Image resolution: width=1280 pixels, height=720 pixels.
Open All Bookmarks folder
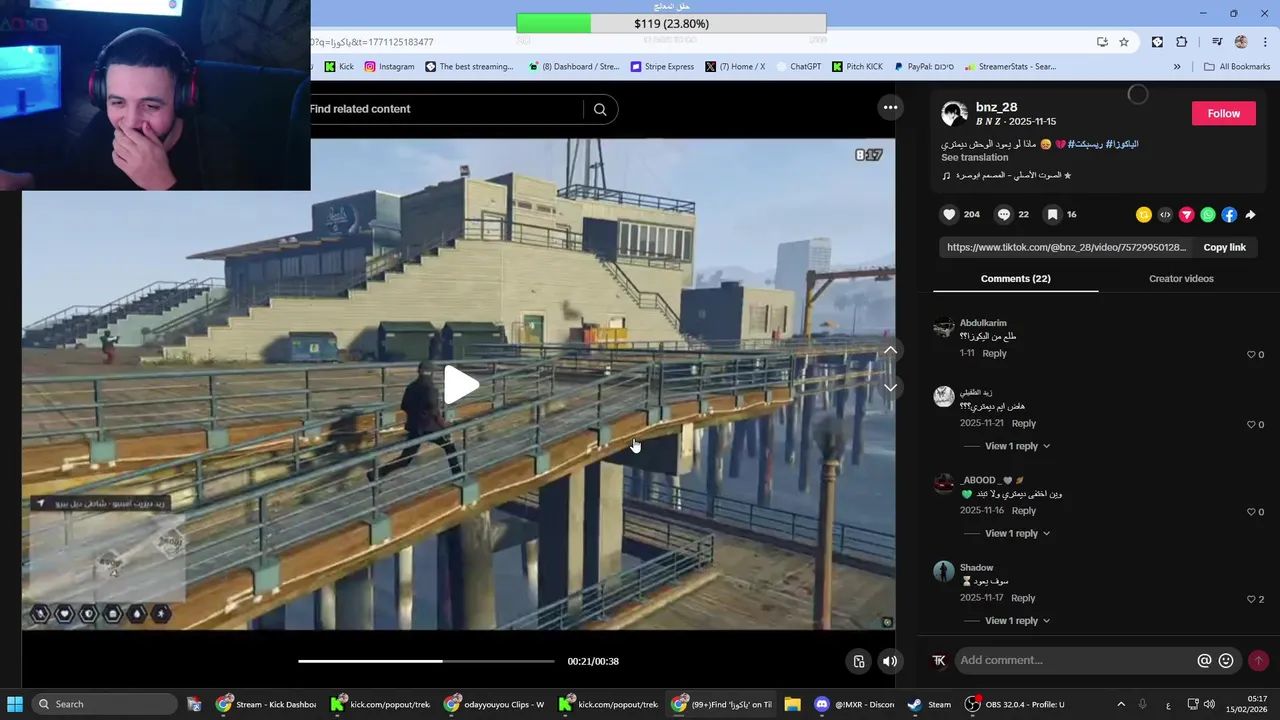click(x=1237, y=67)
